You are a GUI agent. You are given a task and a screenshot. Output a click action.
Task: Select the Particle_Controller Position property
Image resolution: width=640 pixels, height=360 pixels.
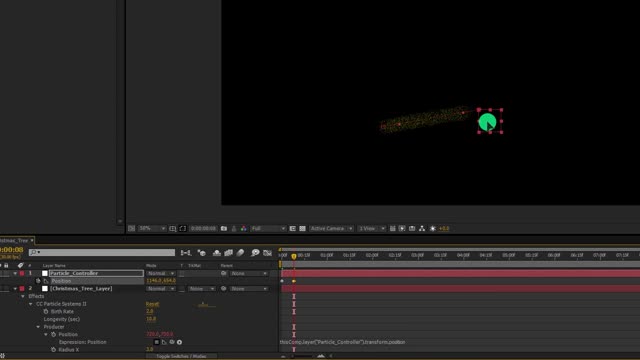(x=61, y=281)
